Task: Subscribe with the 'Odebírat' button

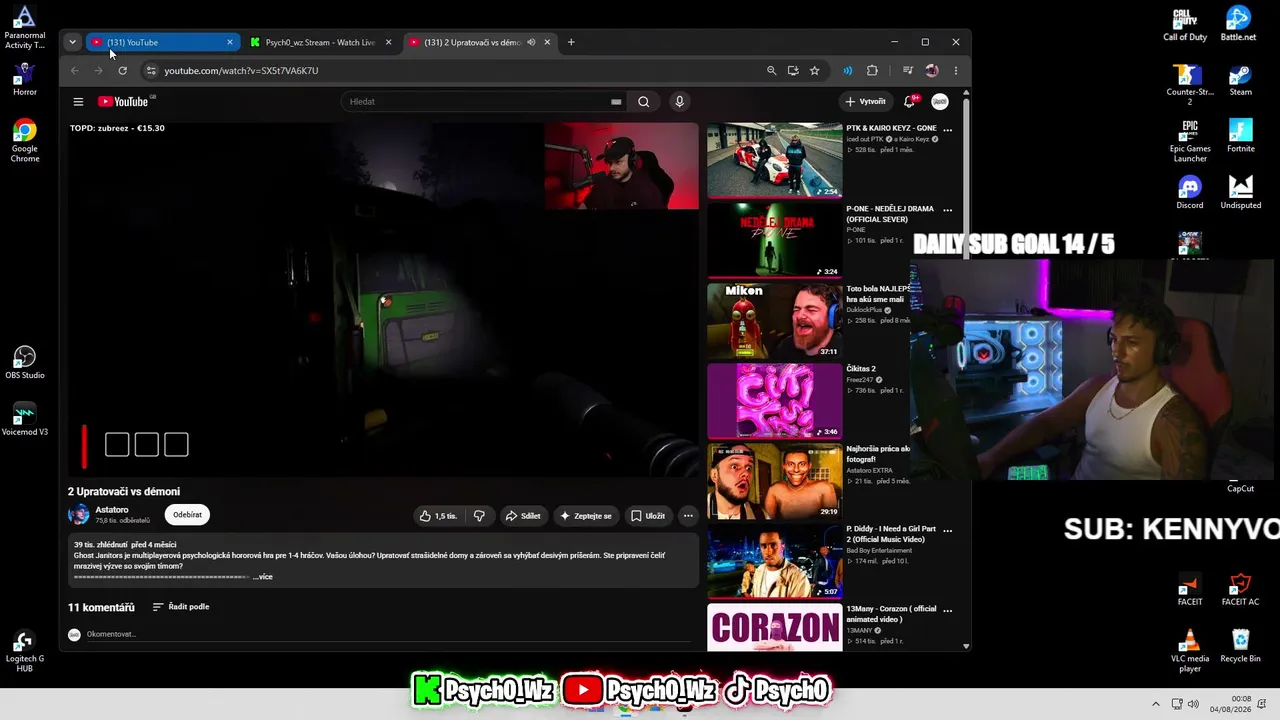Action: point(187,515)
